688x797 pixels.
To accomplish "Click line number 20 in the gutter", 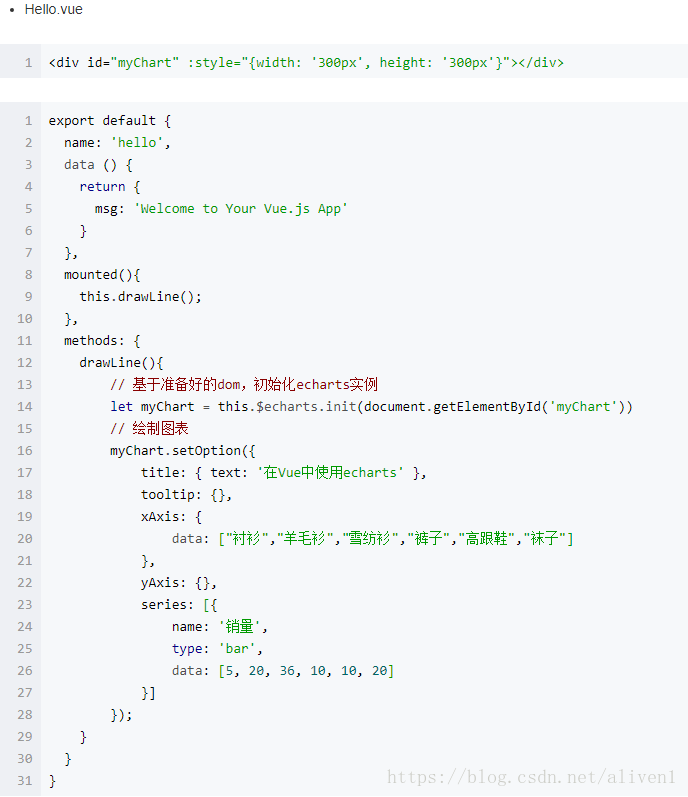I will click(24, 539).
